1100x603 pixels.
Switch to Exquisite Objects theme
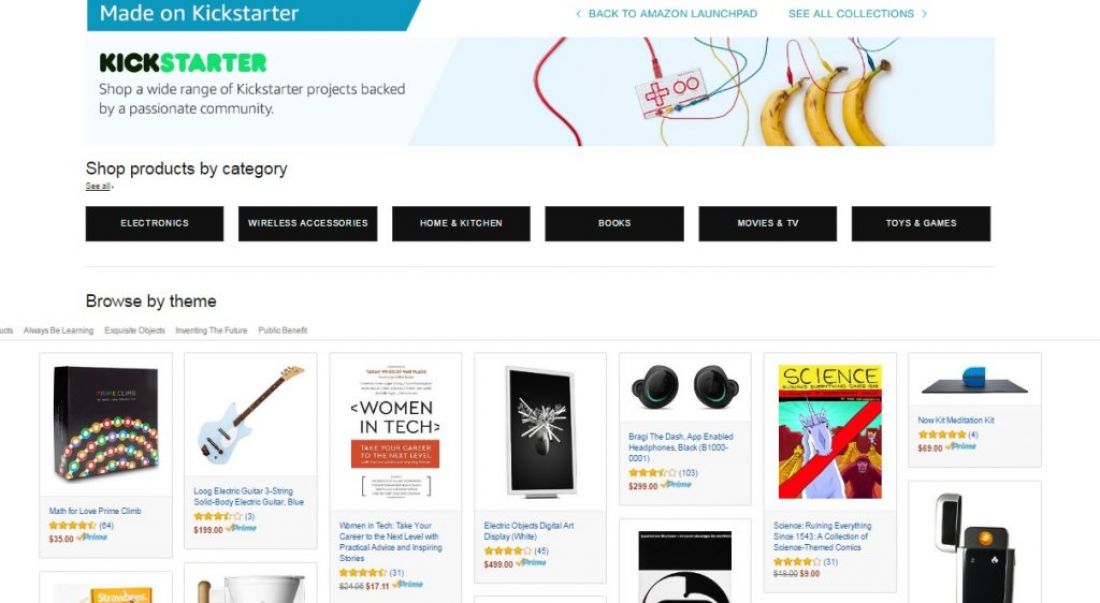(135, 330)
